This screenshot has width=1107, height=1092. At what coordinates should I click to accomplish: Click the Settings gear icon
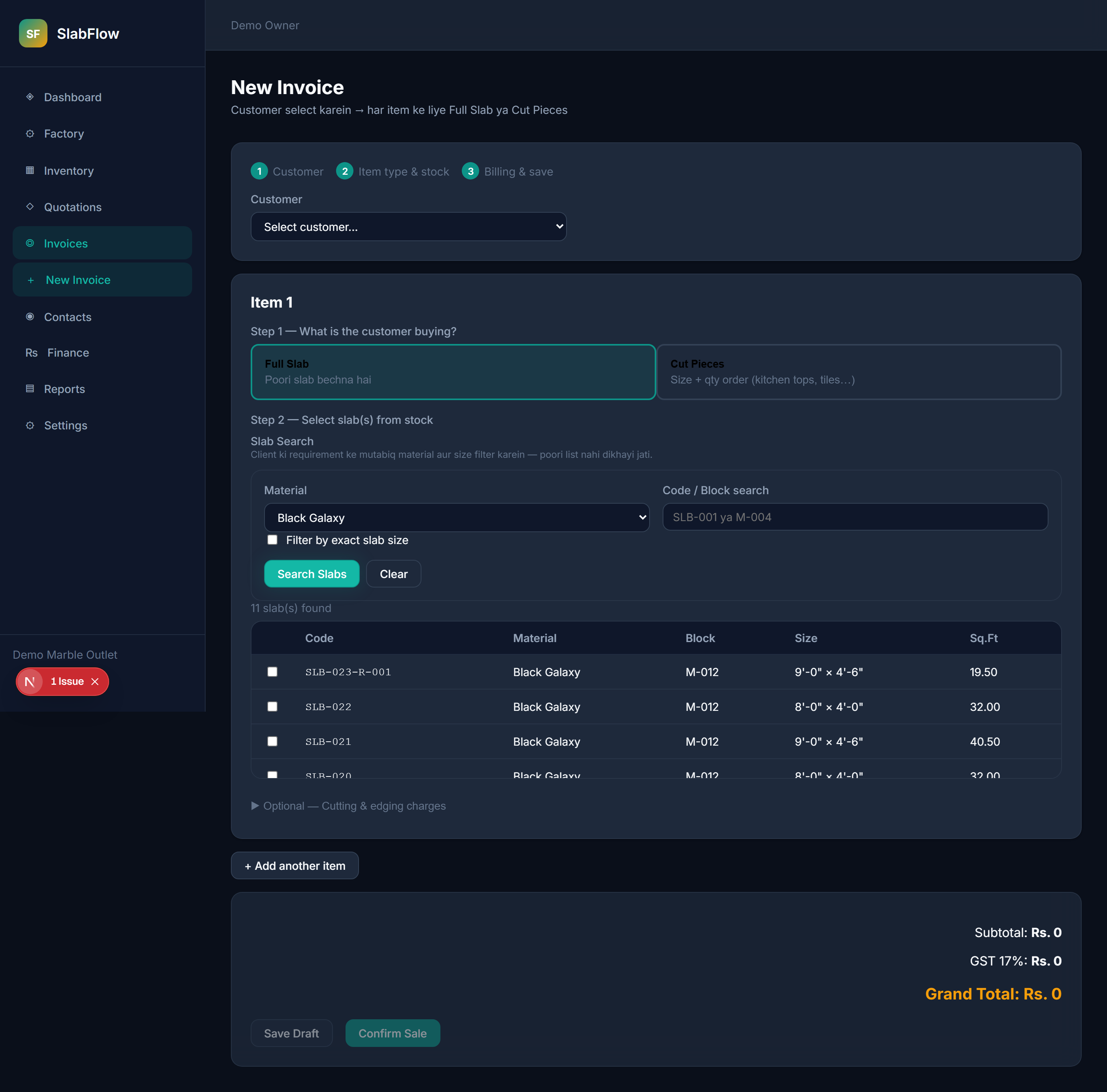(30, 425)
